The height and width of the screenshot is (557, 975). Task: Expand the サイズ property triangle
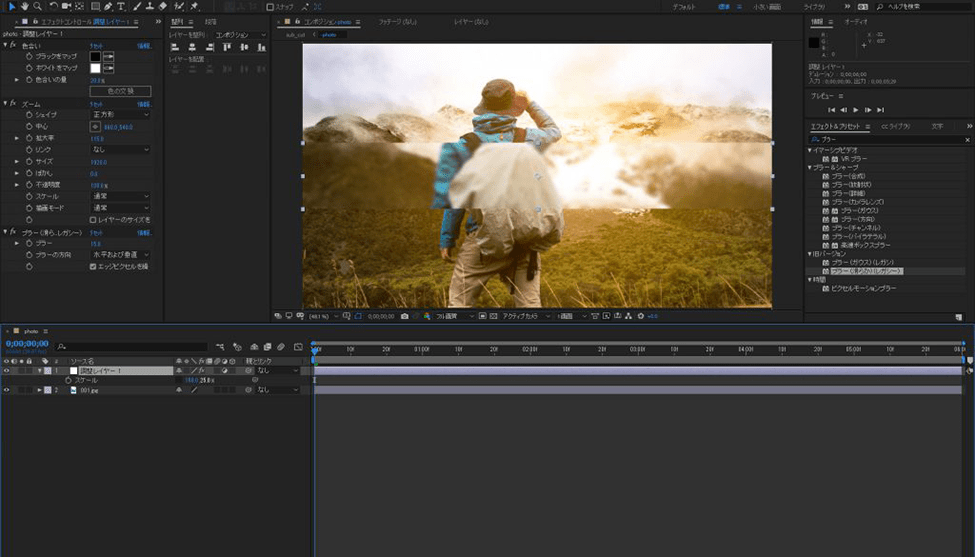[17, 162]
